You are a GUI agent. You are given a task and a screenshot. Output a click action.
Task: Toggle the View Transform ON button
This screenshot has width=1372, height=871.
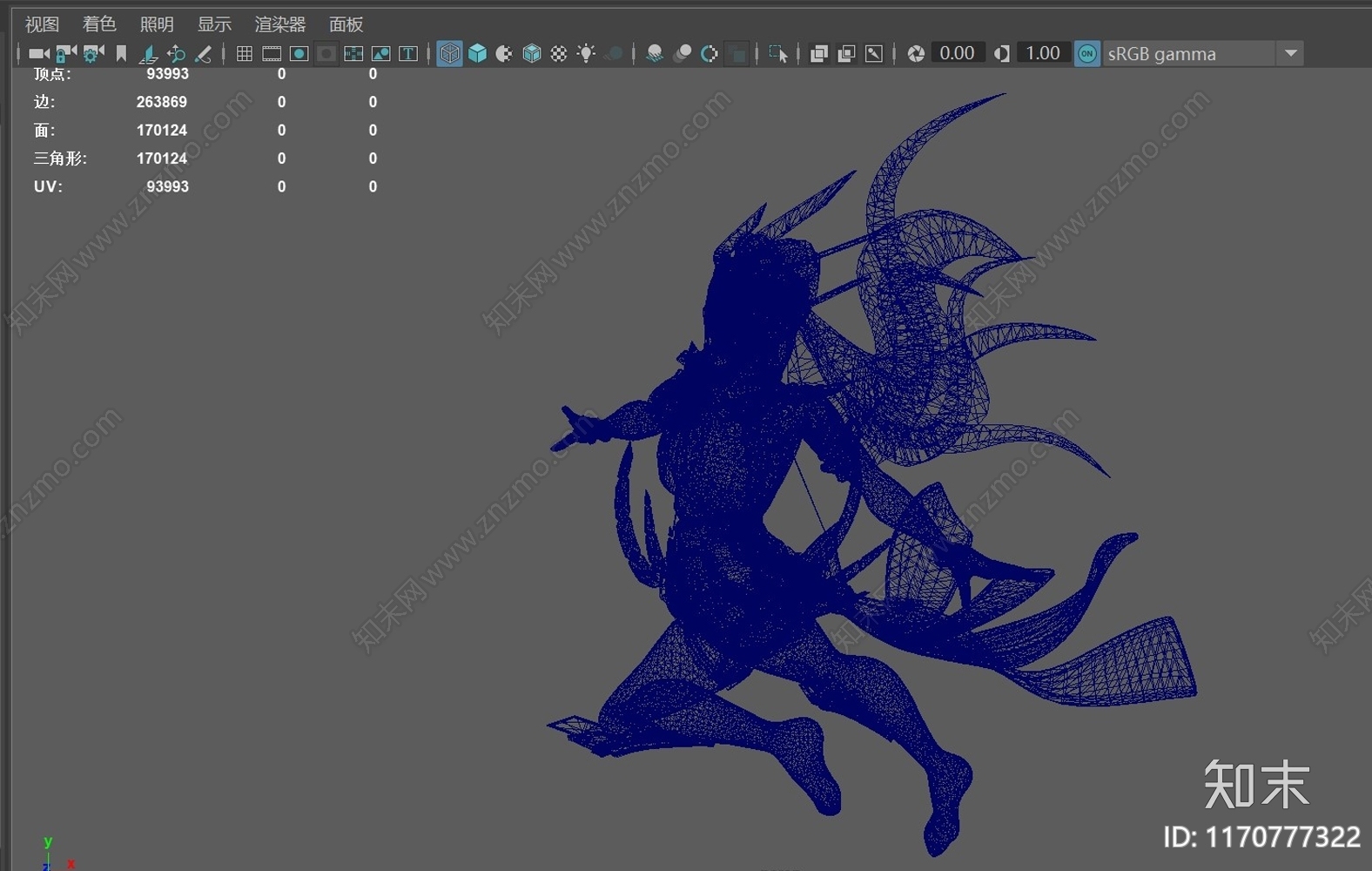click(x=1087, y=54)
